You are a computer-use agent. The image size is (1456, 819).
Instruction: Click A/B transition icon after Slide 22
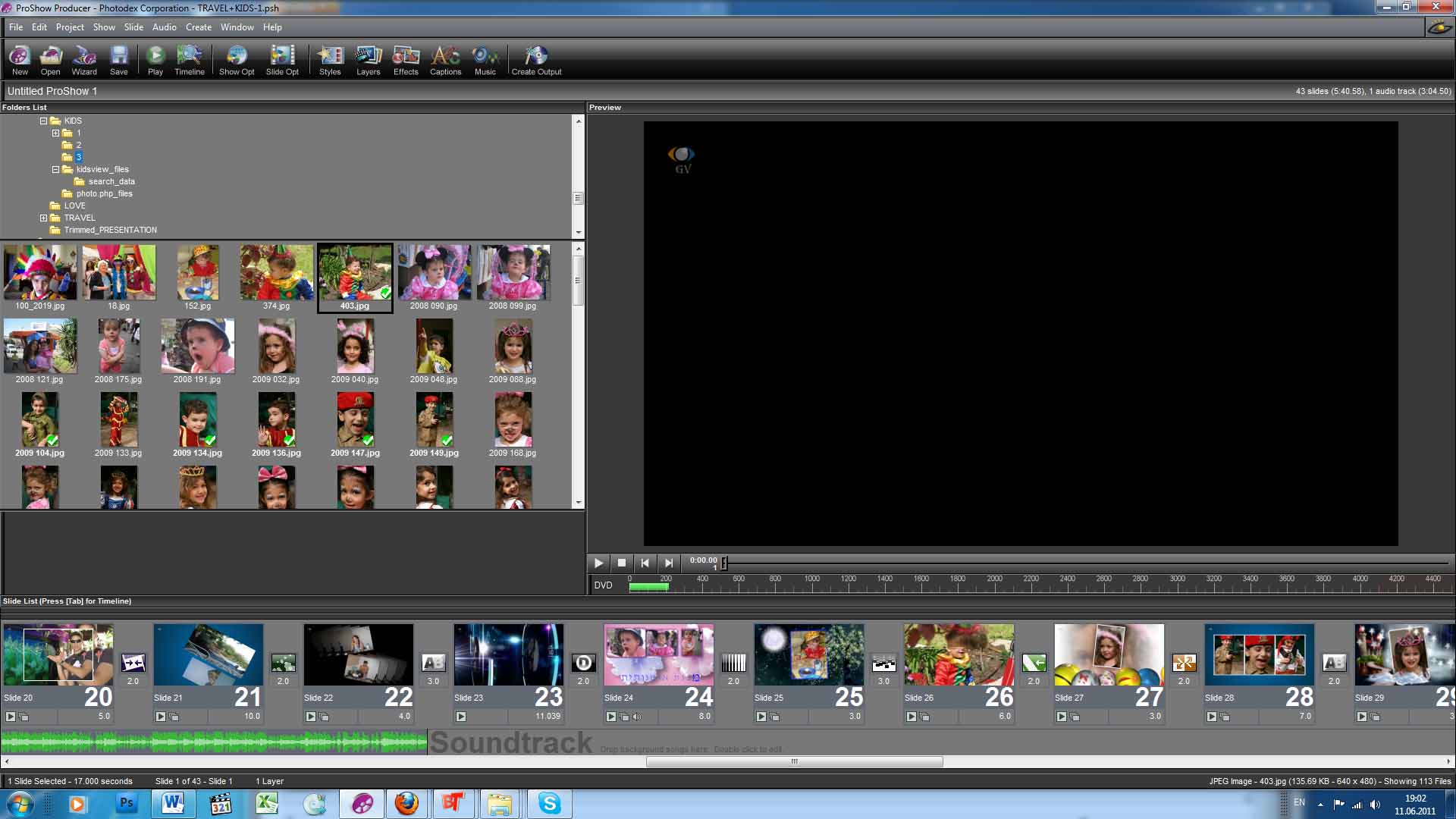(x=434, y=663)
